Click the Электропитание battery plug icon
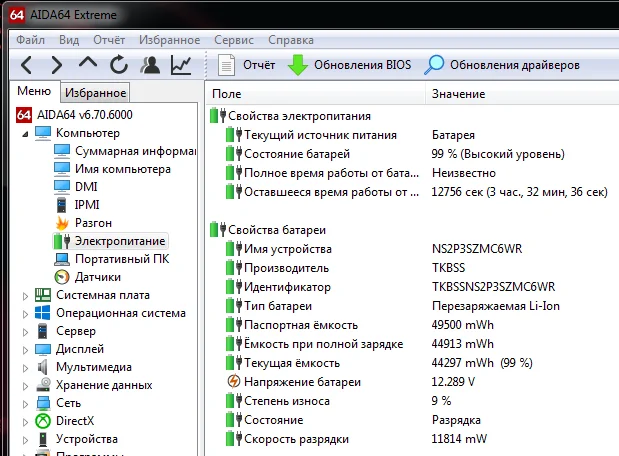Viewport: 619px width, 456px height. [62, 241]
